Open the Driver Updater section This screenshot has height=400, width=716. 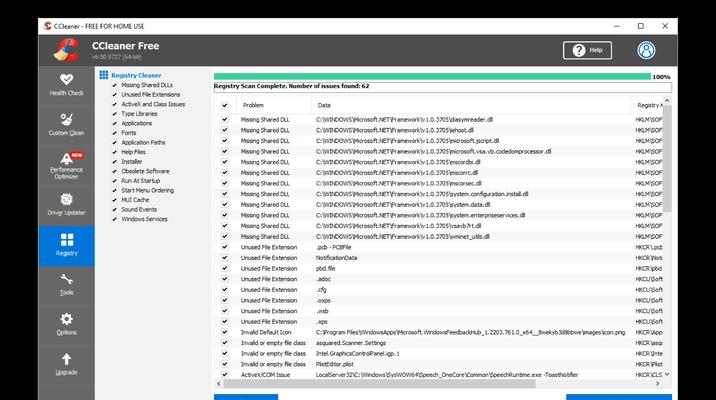67,205
